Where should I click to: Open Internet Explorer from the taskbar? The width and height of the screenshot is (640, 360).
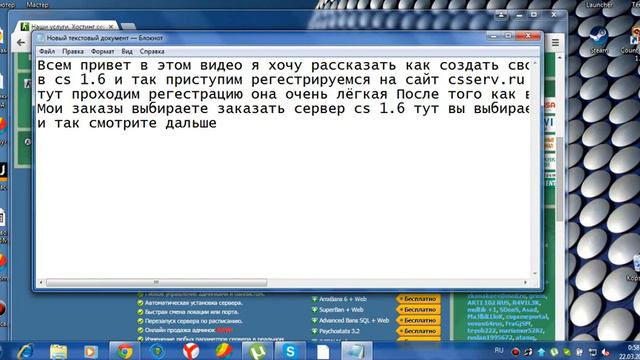25,351
